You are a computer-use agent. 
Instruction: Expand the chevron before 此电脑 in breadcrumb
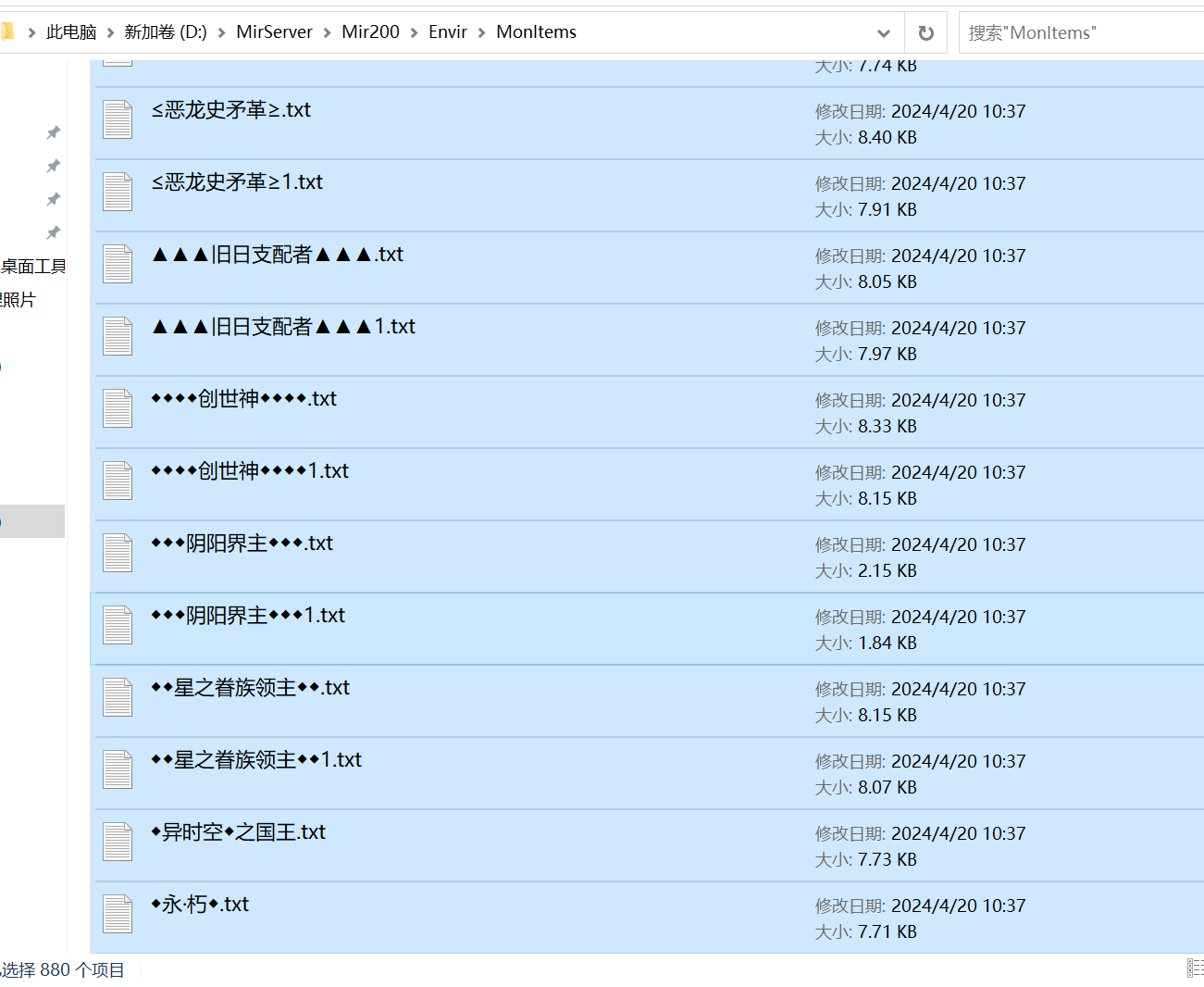[32, 33]
